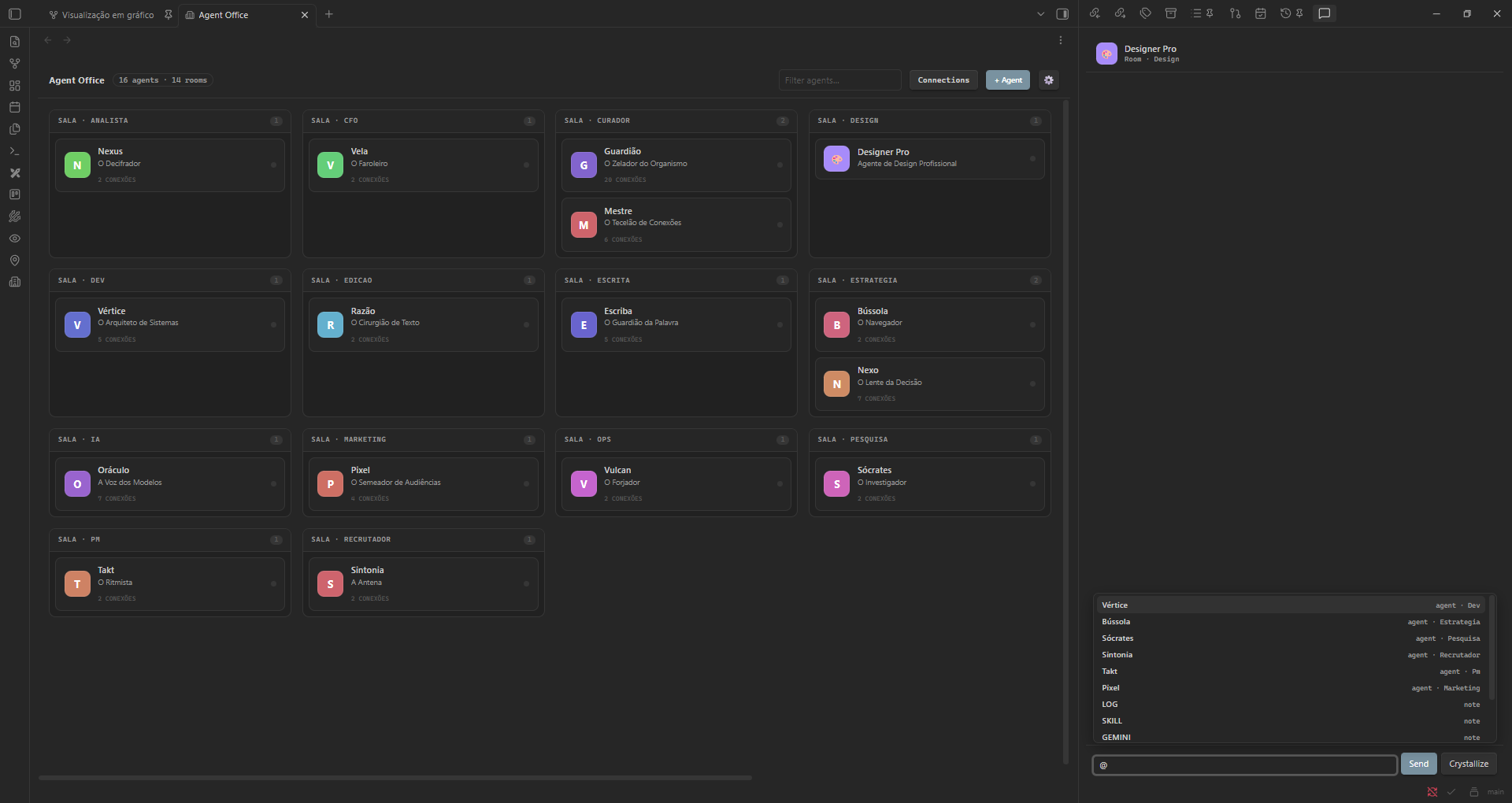Click the Crystallize button

point(1469,764)
